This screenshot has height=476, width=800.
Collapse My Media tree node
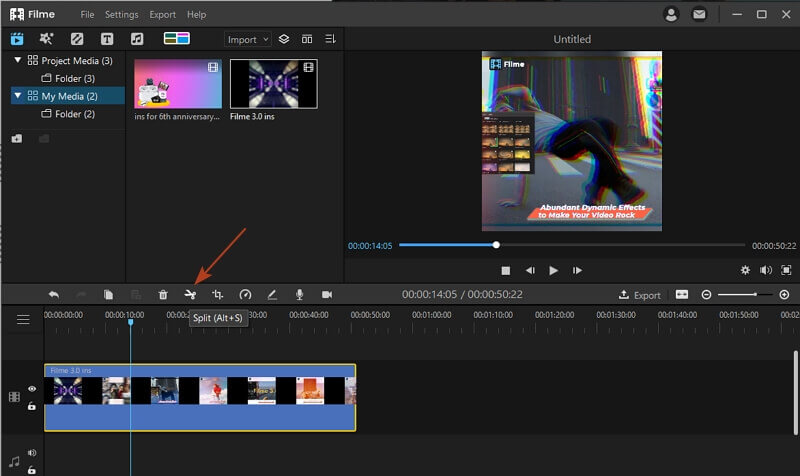point(18,95)
